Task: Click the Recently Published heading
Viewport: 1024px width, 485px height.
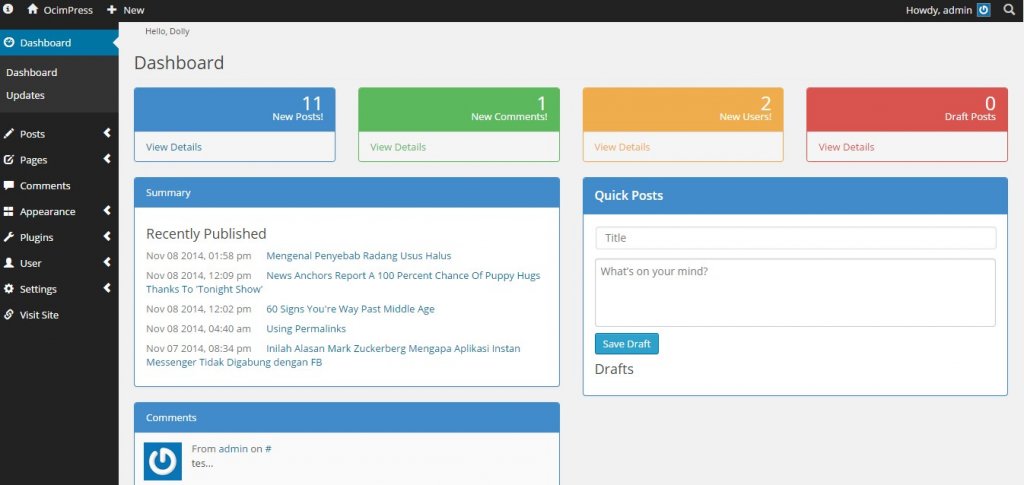Action: [206, 234]
